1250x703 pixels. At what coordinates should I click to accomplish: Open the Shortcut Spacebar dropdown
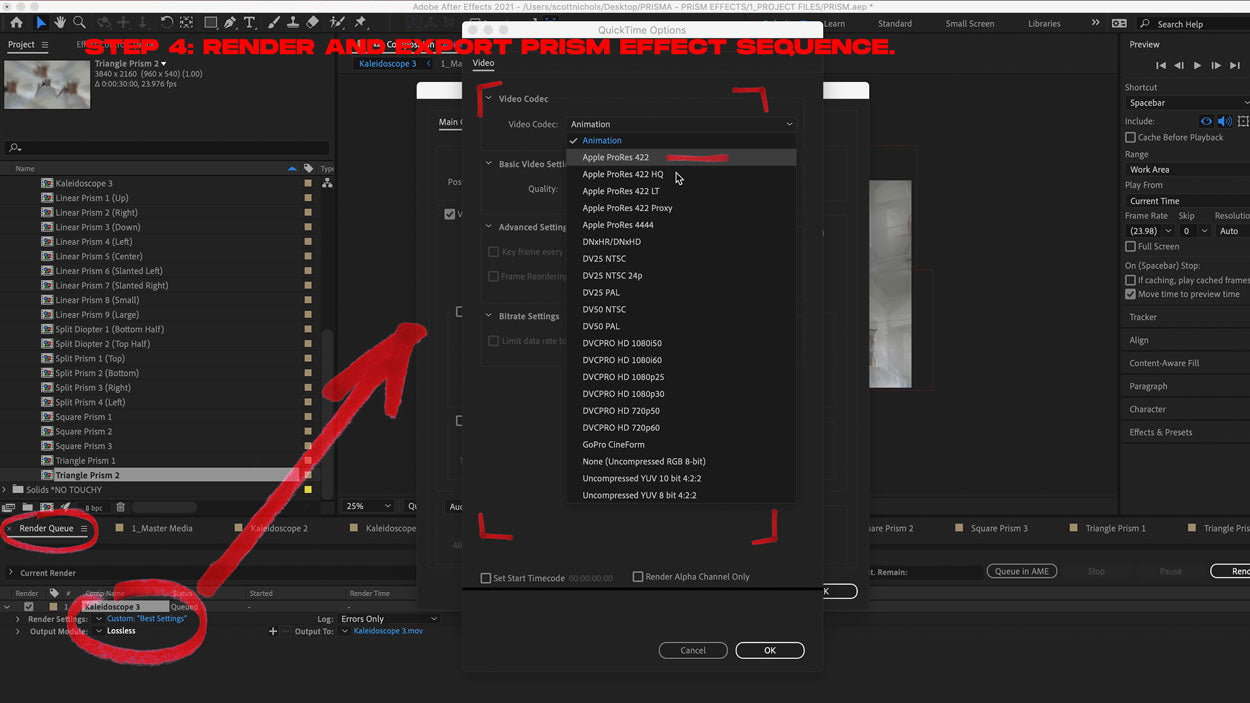pyautogui.click(x=1187, y=103)
